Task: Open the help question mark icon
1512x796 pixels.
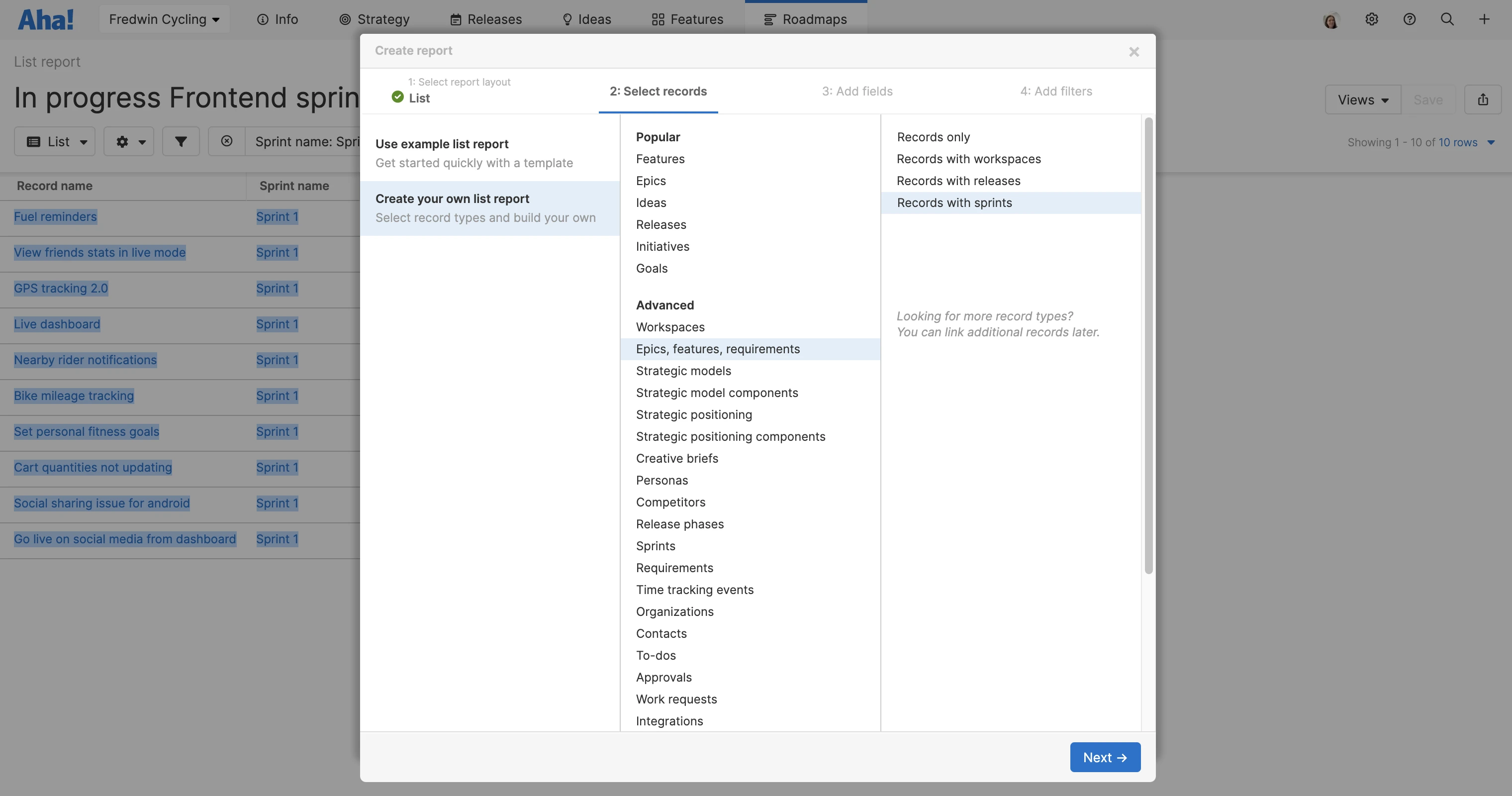Action: point(1409,19)
